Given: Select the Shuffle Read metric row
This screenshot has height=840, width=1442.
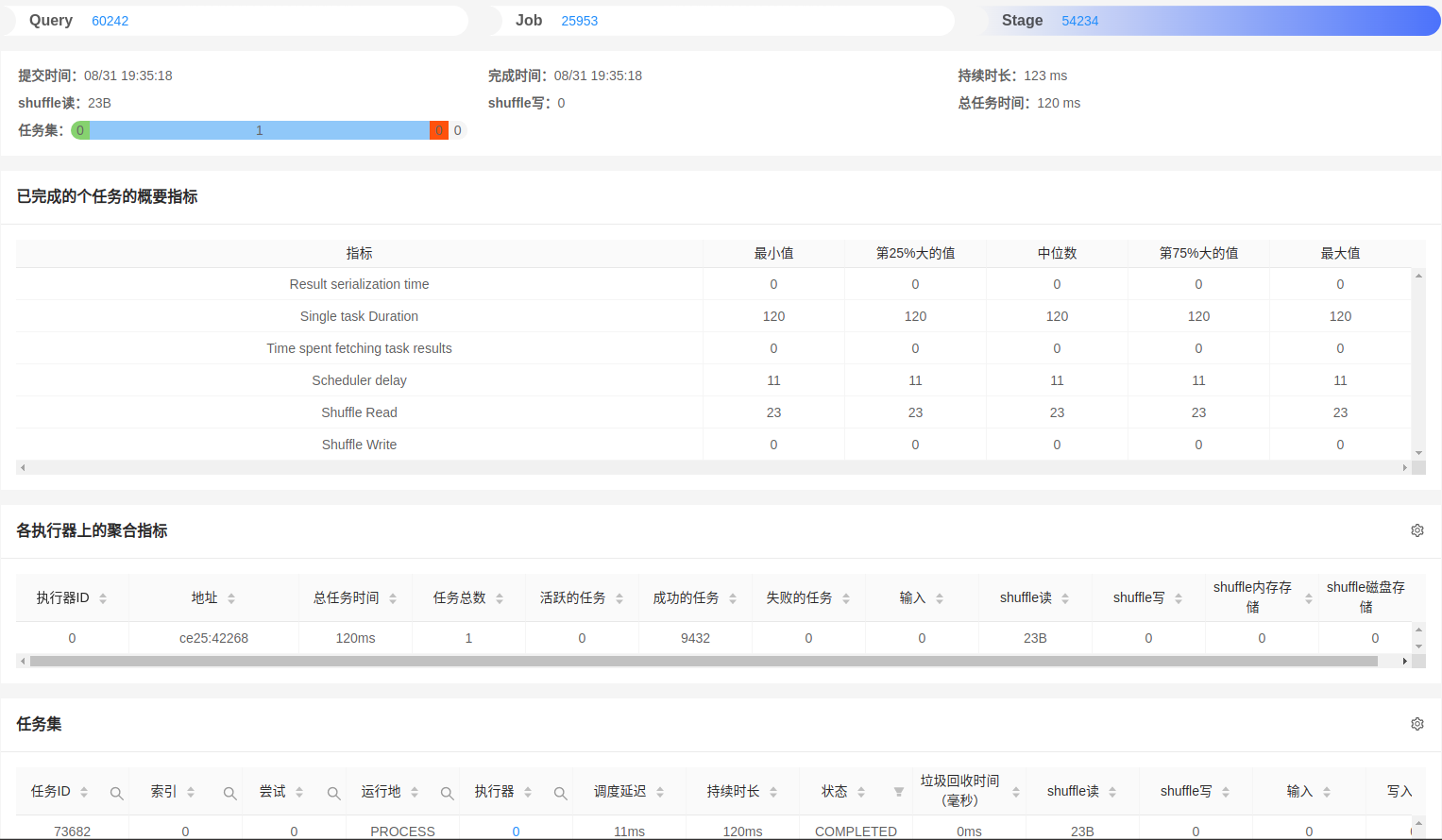Looking at the screenshot, I should click(x=714, y=412).
